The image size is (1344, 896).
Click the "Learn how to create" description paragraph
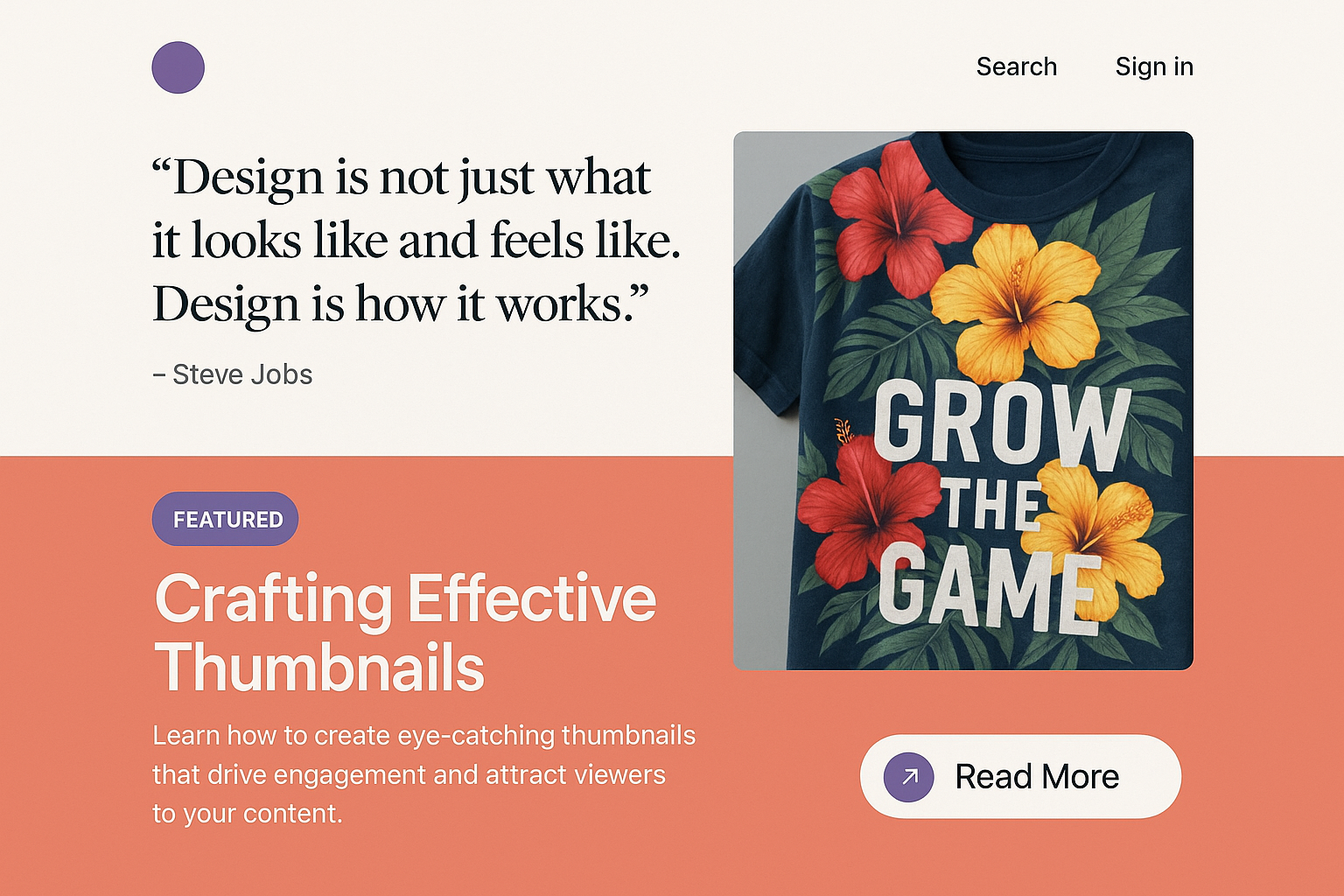423,773
